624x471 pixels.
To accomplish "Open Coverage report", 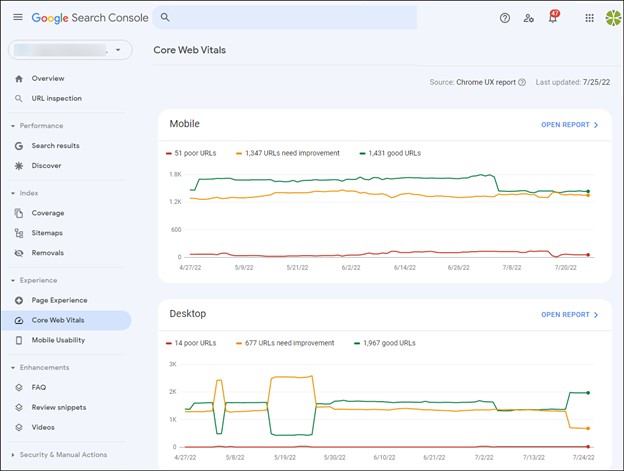I will 48,213.
